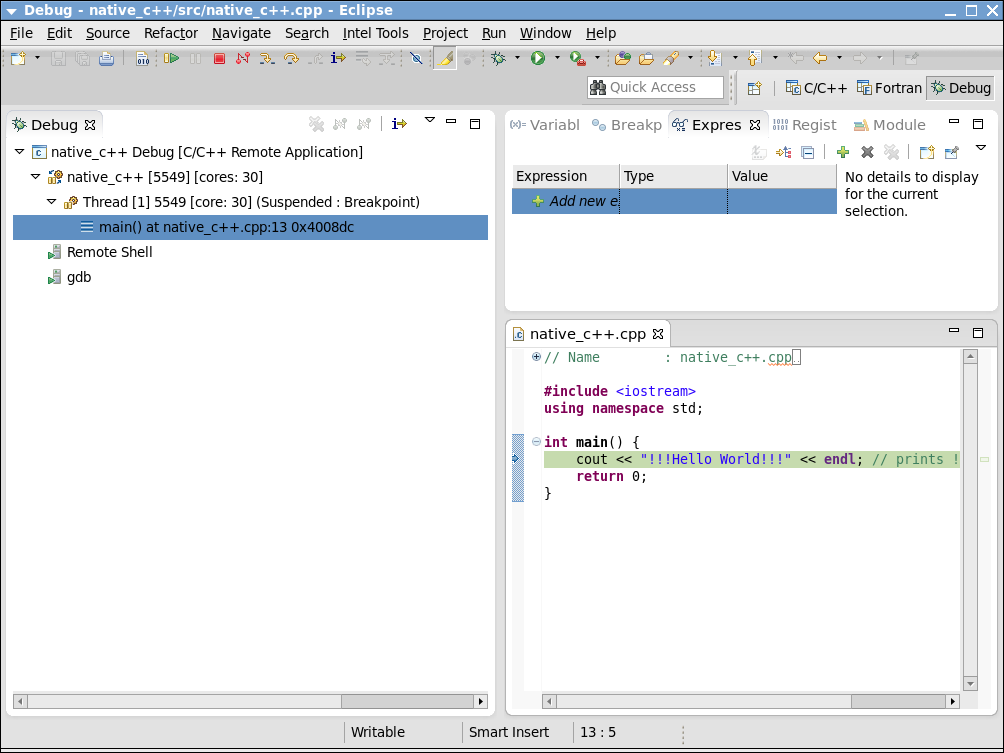Image resolution: width=1004 pixels, height=753 pixels.
Task: Click the Previous Annotation icon
Action: [754, 58]
